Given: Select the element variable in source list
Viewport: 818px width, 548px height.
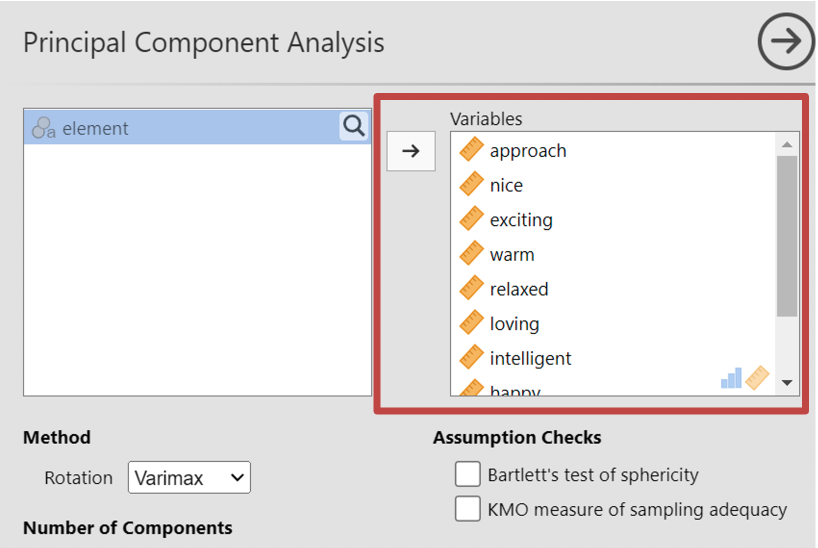Looking at the screenshot, I should (x=96, y=128).
